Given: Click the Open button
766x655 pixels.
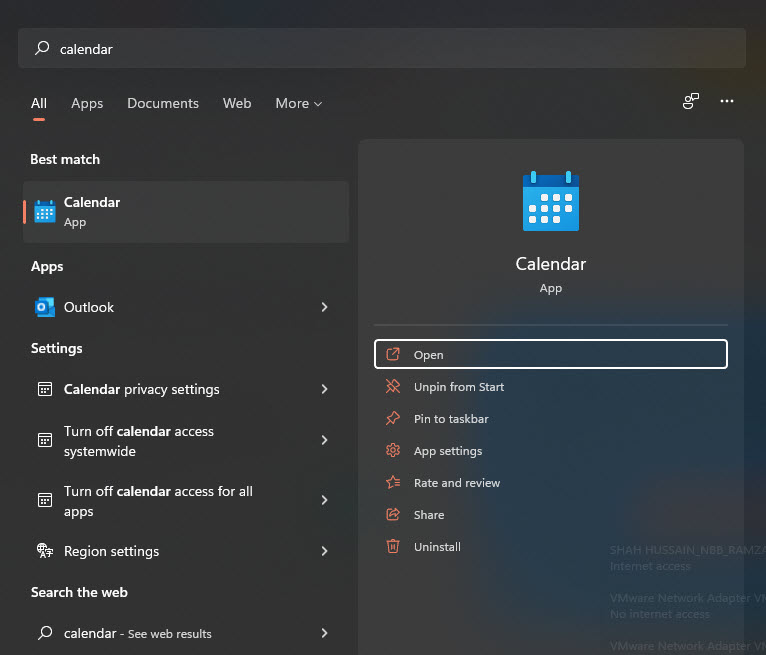Looking at the screenshot, I should (x=551, y=354).
